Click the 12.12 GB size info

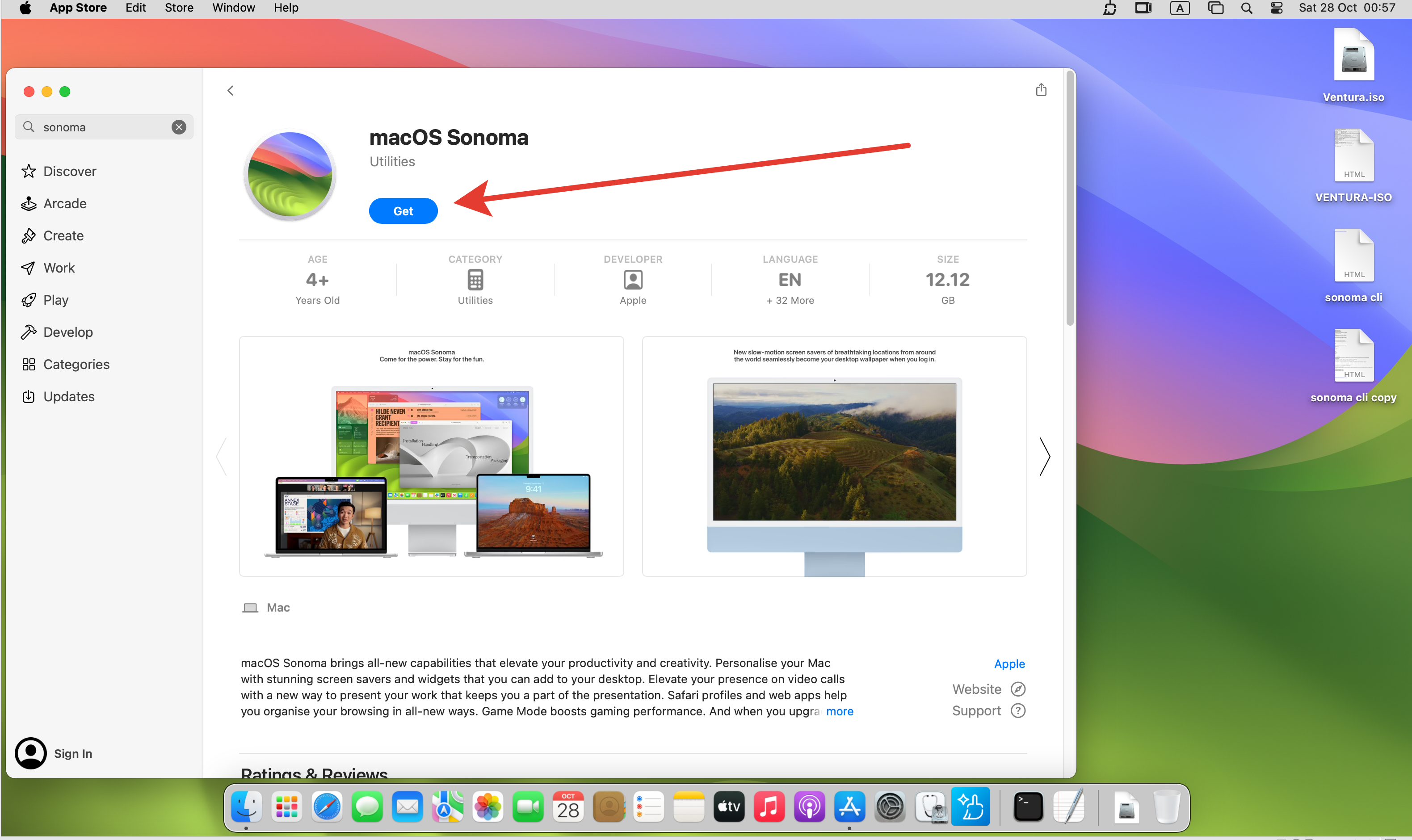point(947,280)
